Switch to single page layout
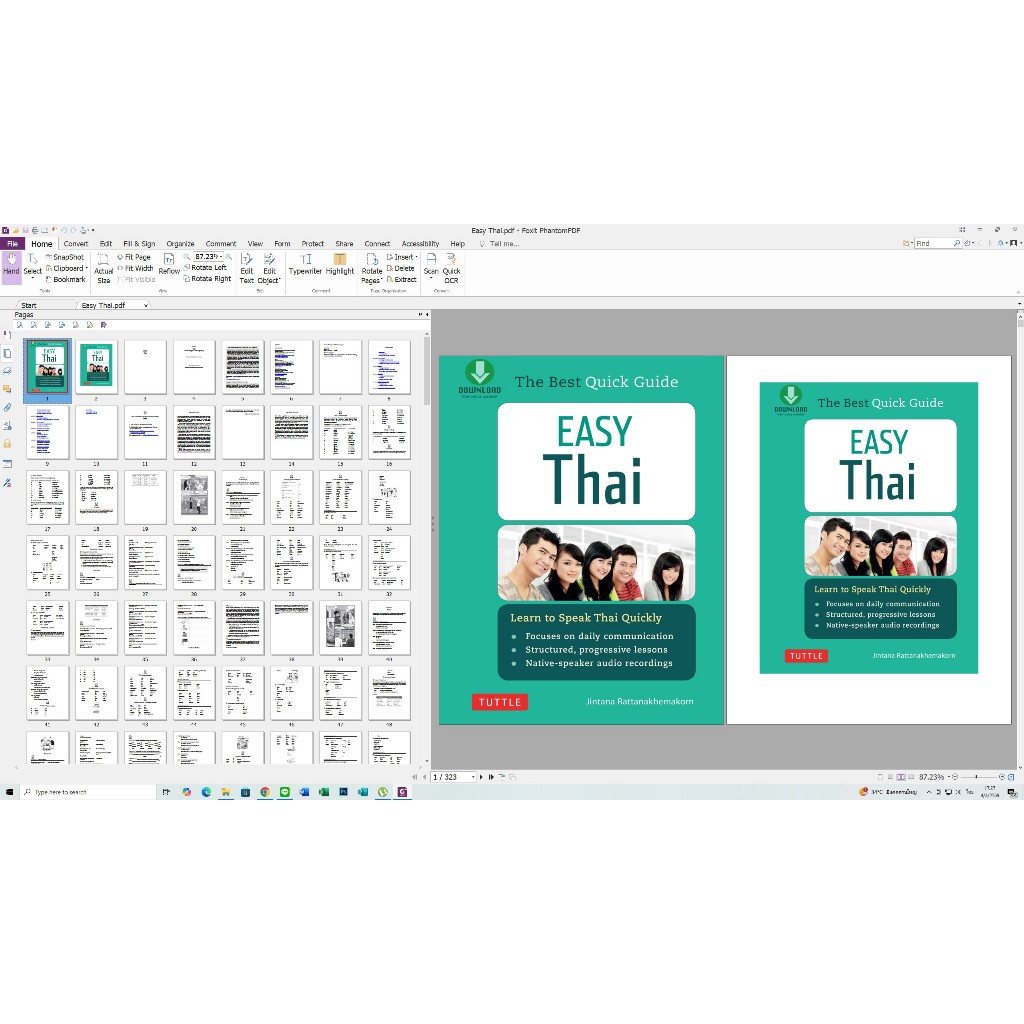Screen dimensions: 1024x1024 (880, 777)
